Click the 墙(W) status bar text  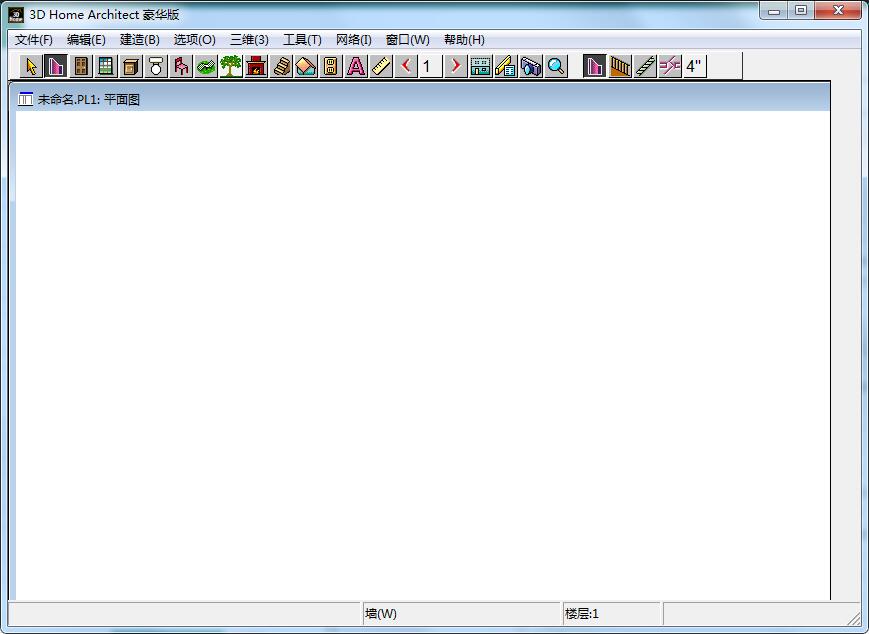(381, 613)
